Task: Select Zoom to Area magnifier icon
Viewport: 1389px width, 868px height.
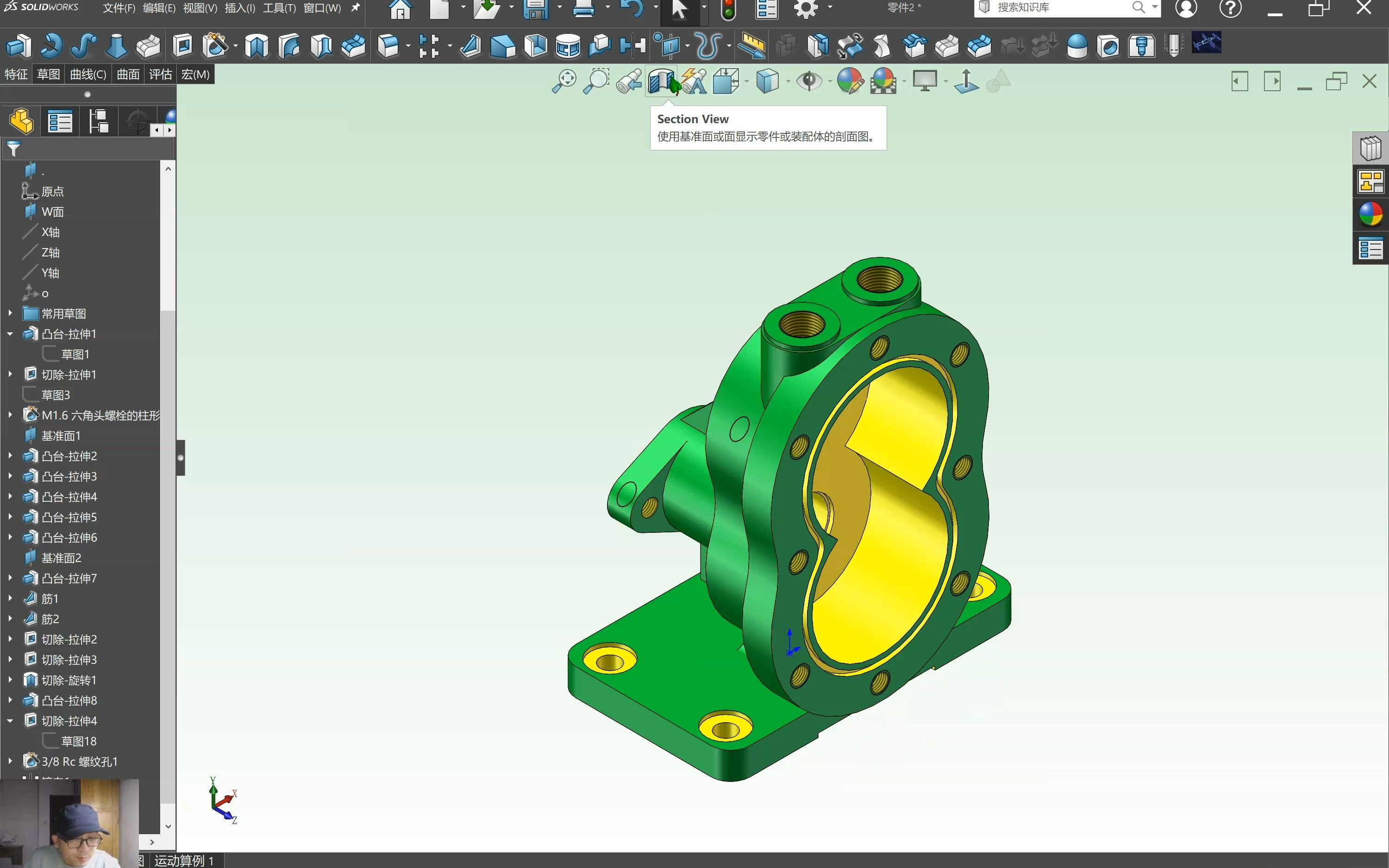Action: click(596, 81)
